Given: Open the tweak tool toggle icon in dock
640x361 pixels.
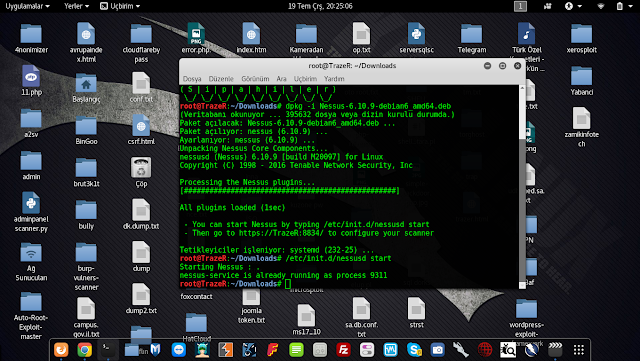Looking at the screenshot, I should pos(367,350).
